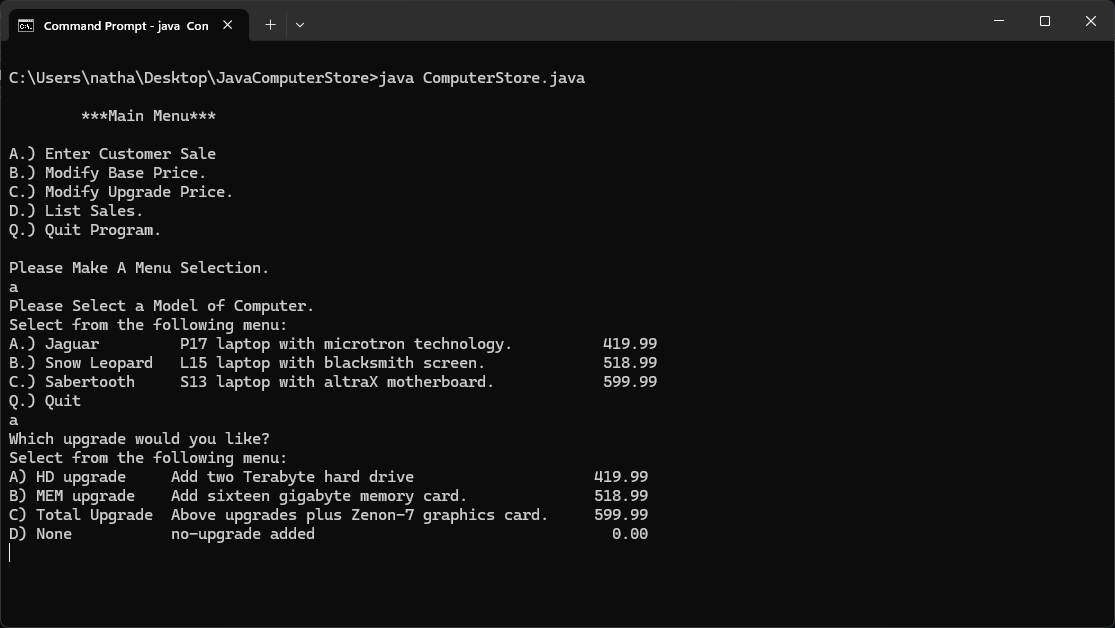Click the Sabertooth price "599.99"
Image resolution: width=1115 pixels, height=628 pixels.
(629, 381)
